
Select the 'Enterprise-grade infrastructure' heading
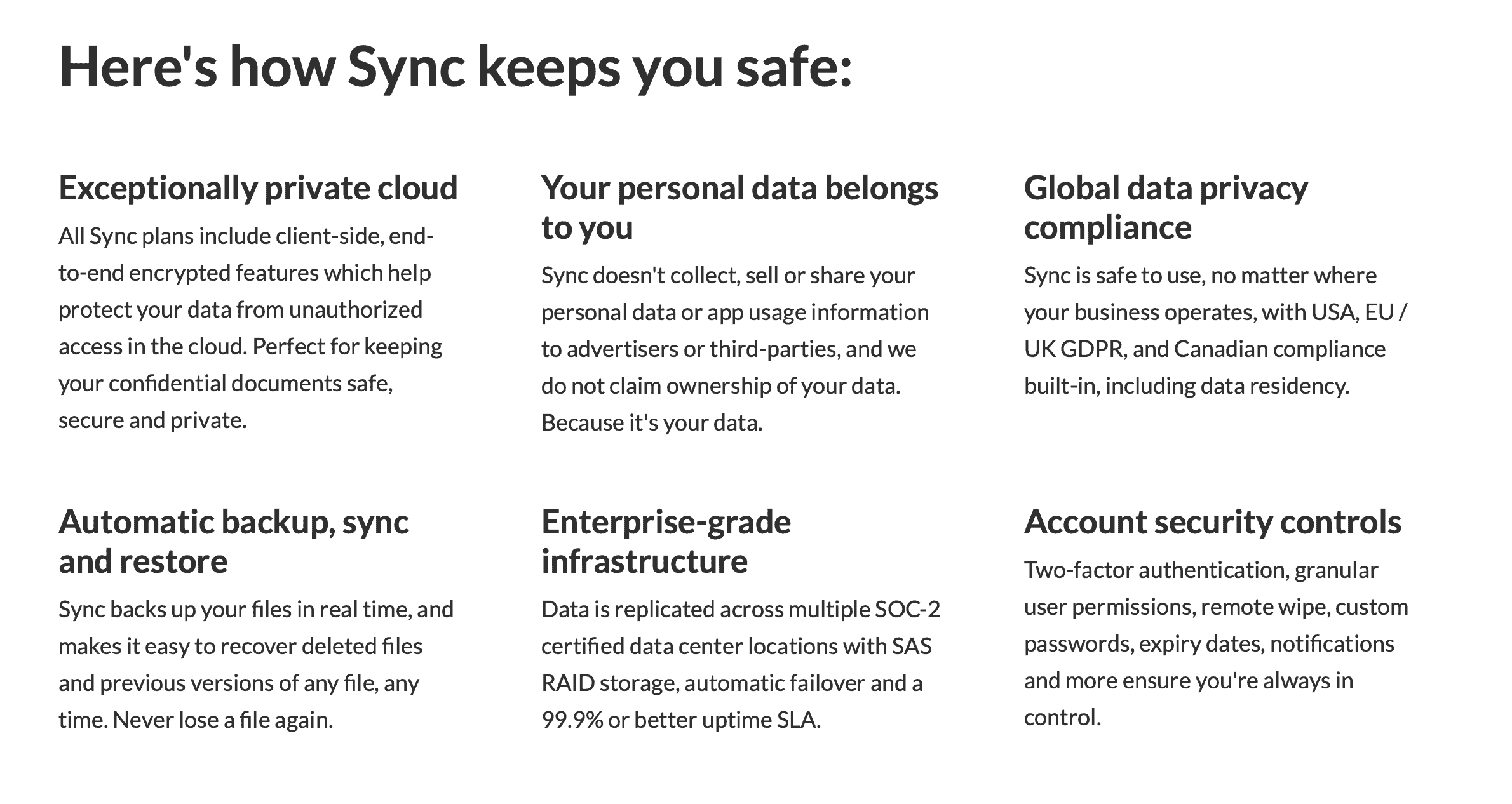666,542
